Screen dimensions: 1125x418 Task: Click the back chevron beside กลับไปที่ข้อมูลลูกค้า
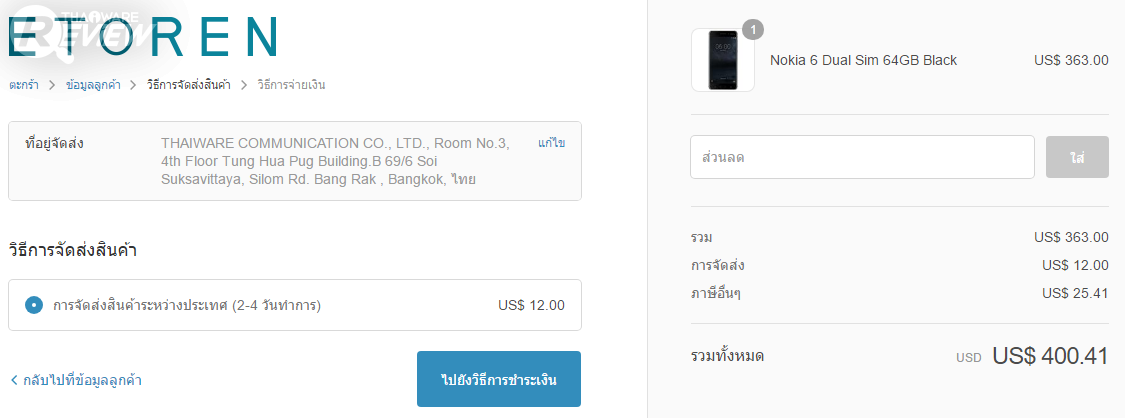(x=14, y=380)
